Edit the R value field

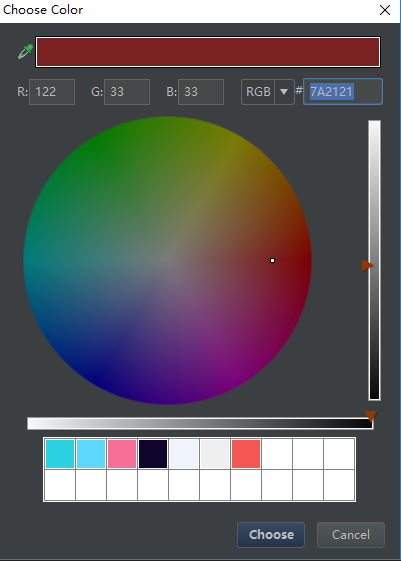point(52,92)
